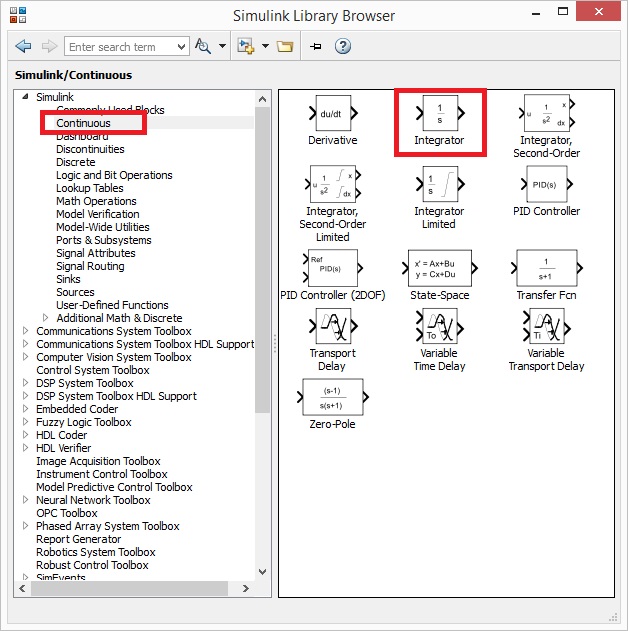Expand the HDL Verifier node
This screenshot has width=628, height=631.
[25, 448]
